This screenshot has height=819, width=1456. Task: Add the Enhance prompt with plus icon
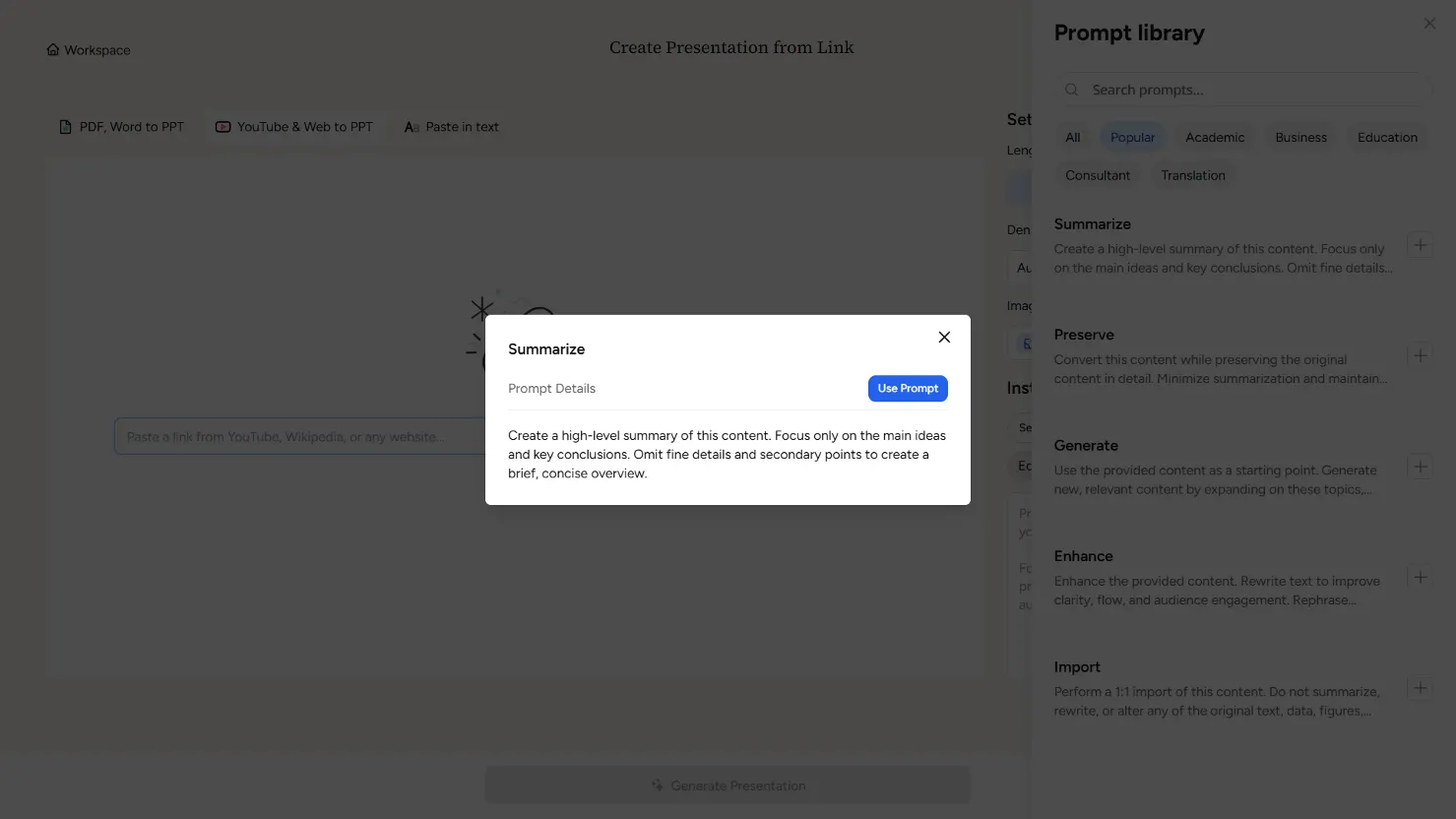1420,577
